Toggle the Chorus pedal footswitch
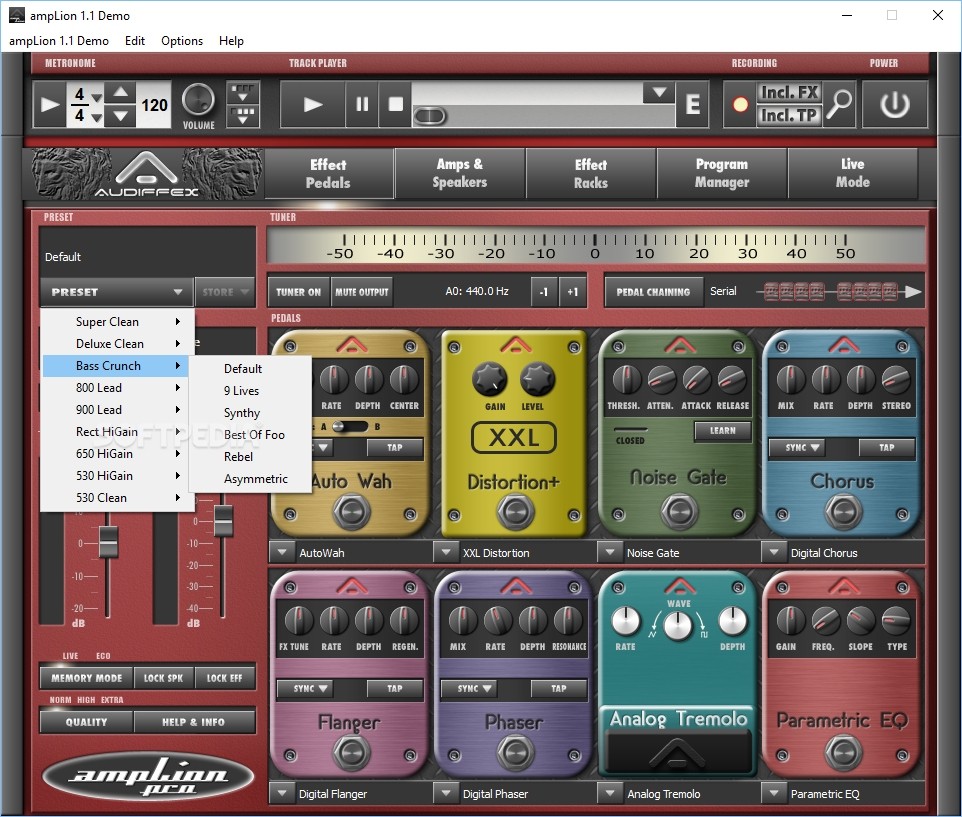This screenshot has width=962, height=817. click(843, 512)
